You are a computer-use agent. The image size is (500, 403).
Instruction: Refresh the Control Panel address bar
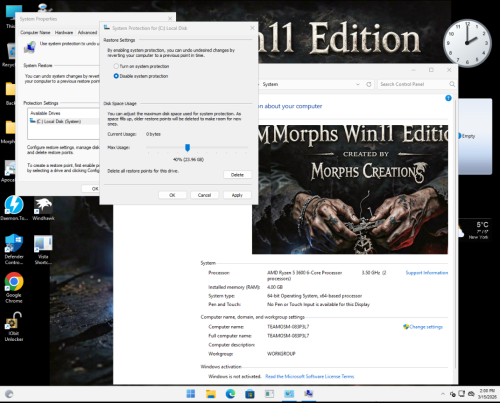pos(369,84)
